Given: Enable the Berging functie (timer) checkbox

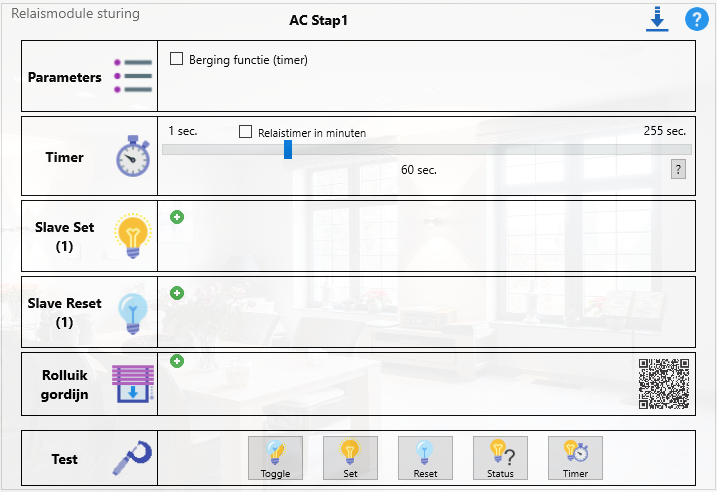Looking at the screenshot, I should pos(177,59).
